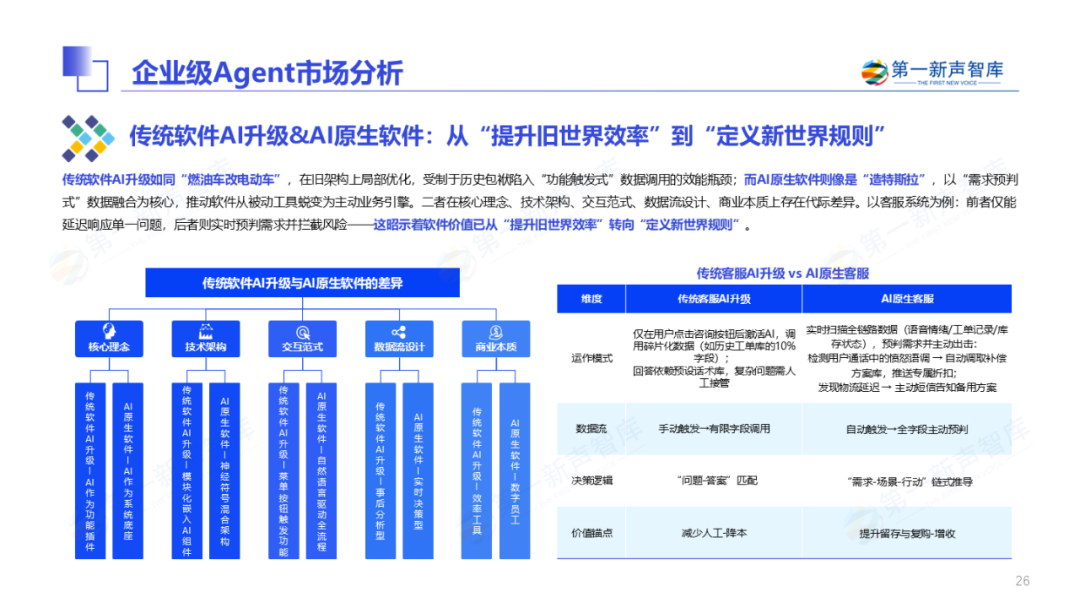Click vertical bar 实时决策型
The height and width of the screenshot is (608, 1080).
coord(418,471)
